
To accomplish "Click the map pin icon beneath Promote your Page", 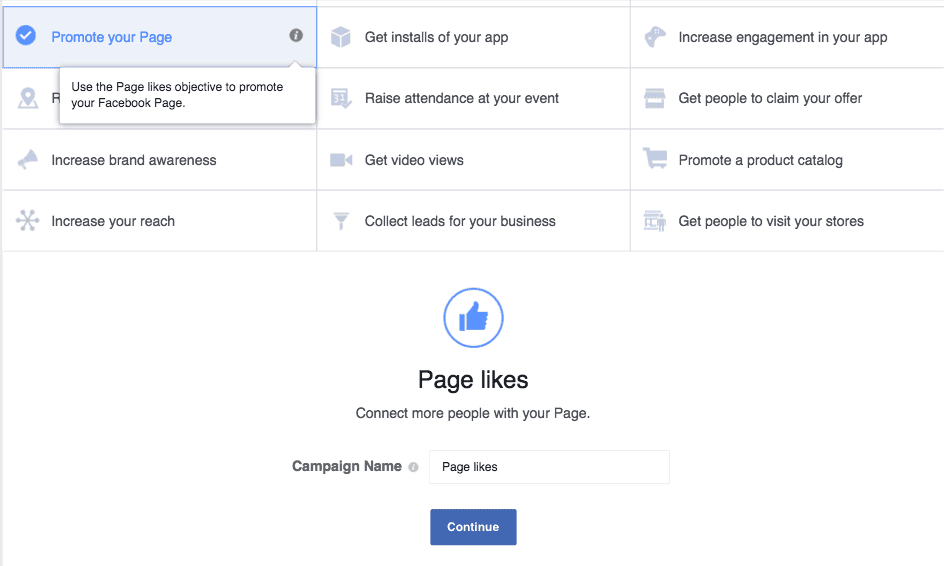I will pos(28,98).
